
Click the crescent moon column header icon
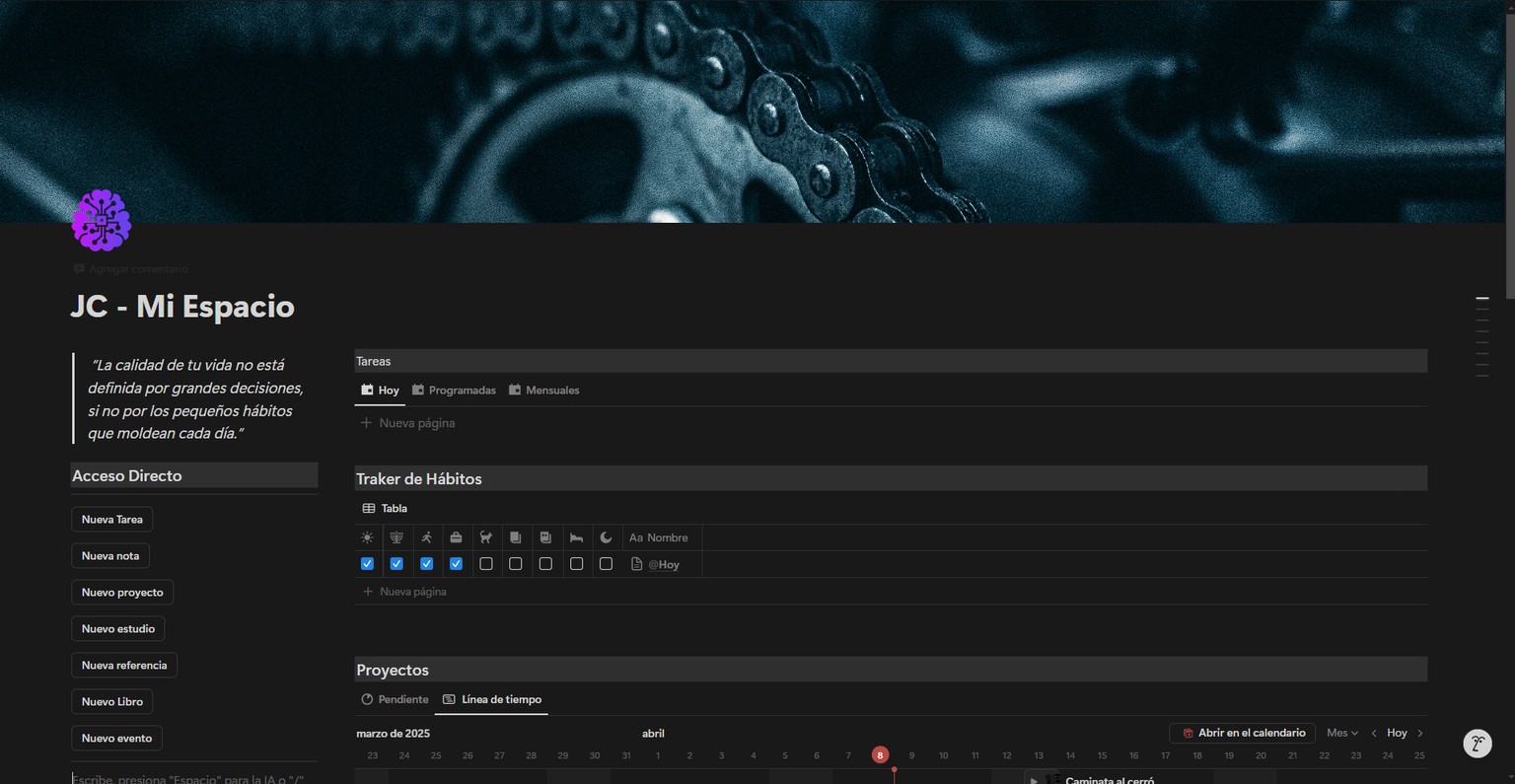click(606, 537)
